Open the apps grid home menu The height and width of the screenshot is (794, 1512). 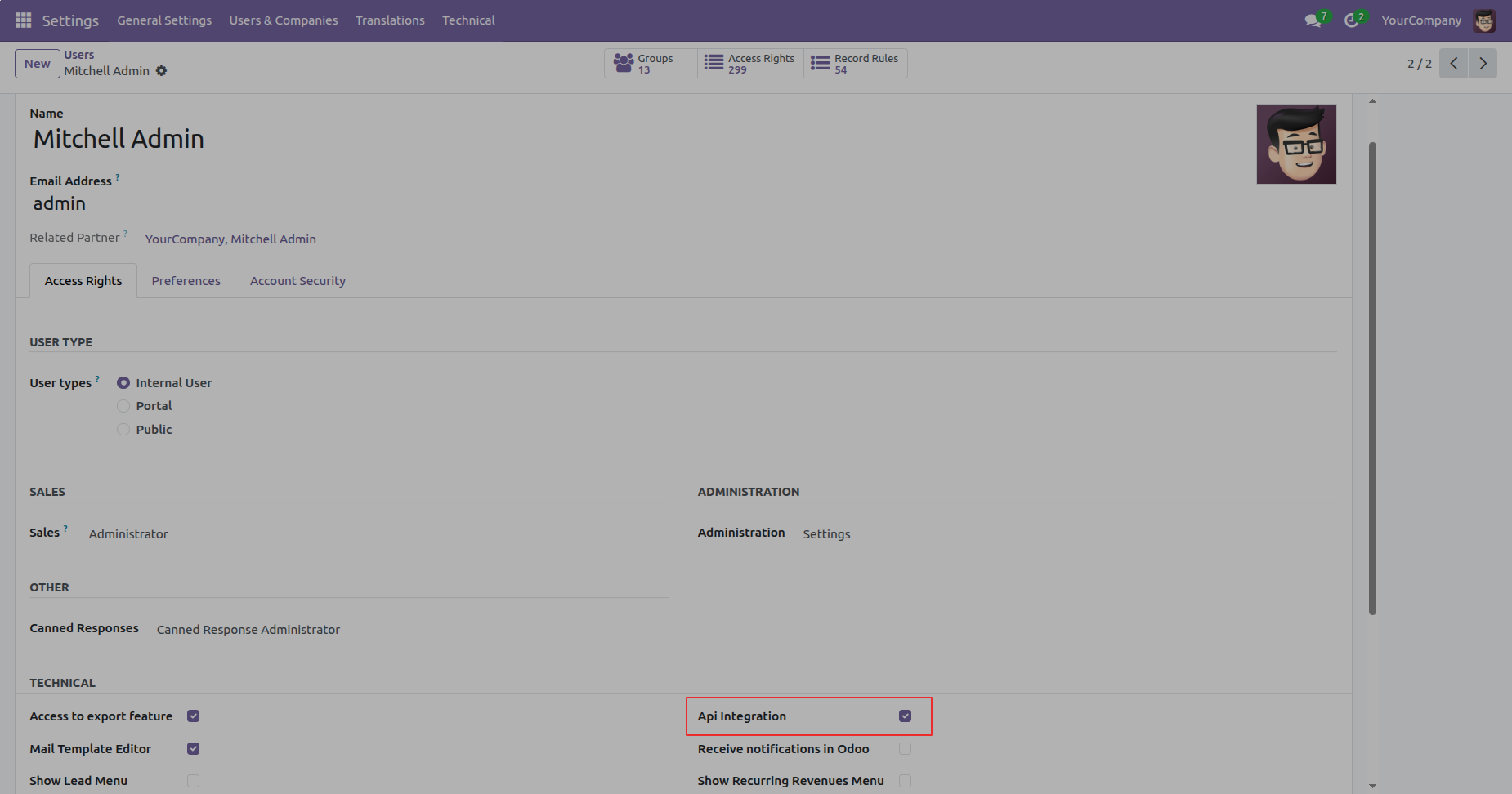[x=23, y=20]
